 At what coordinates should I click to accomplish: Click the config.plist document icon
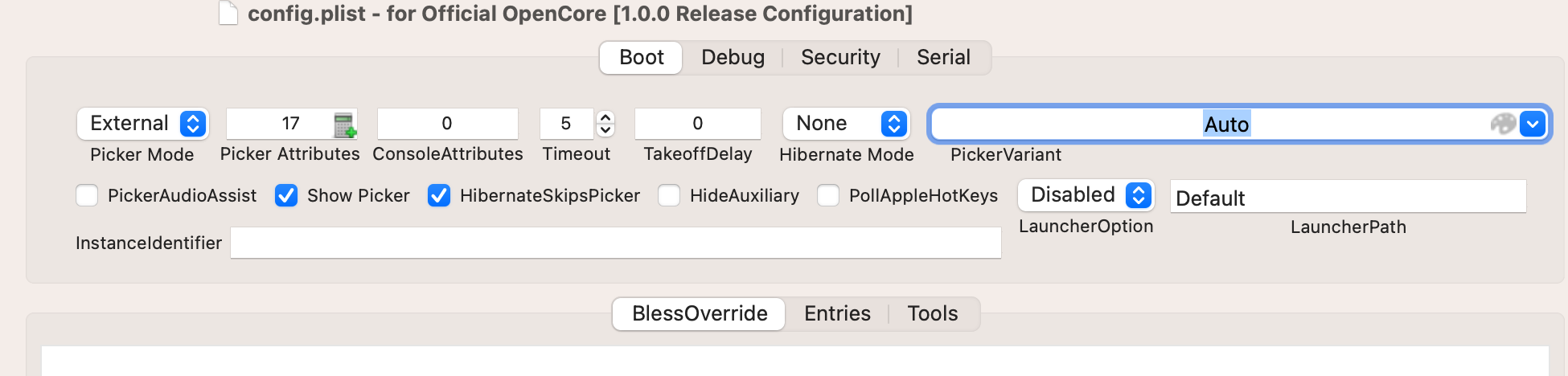(x=228, y=14)
